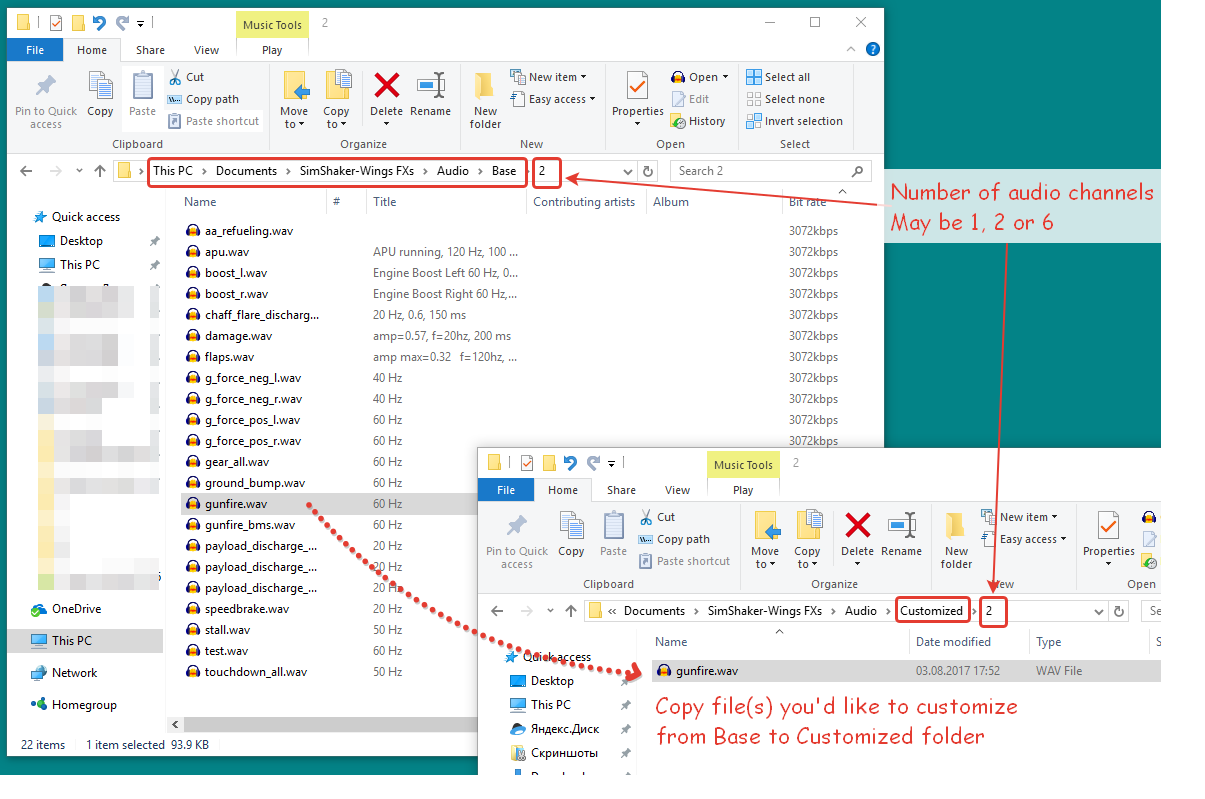Click Invert selection in back window ribbon
The width and height of the screenshot is (1205, 799).
click(x=794, y=121)
